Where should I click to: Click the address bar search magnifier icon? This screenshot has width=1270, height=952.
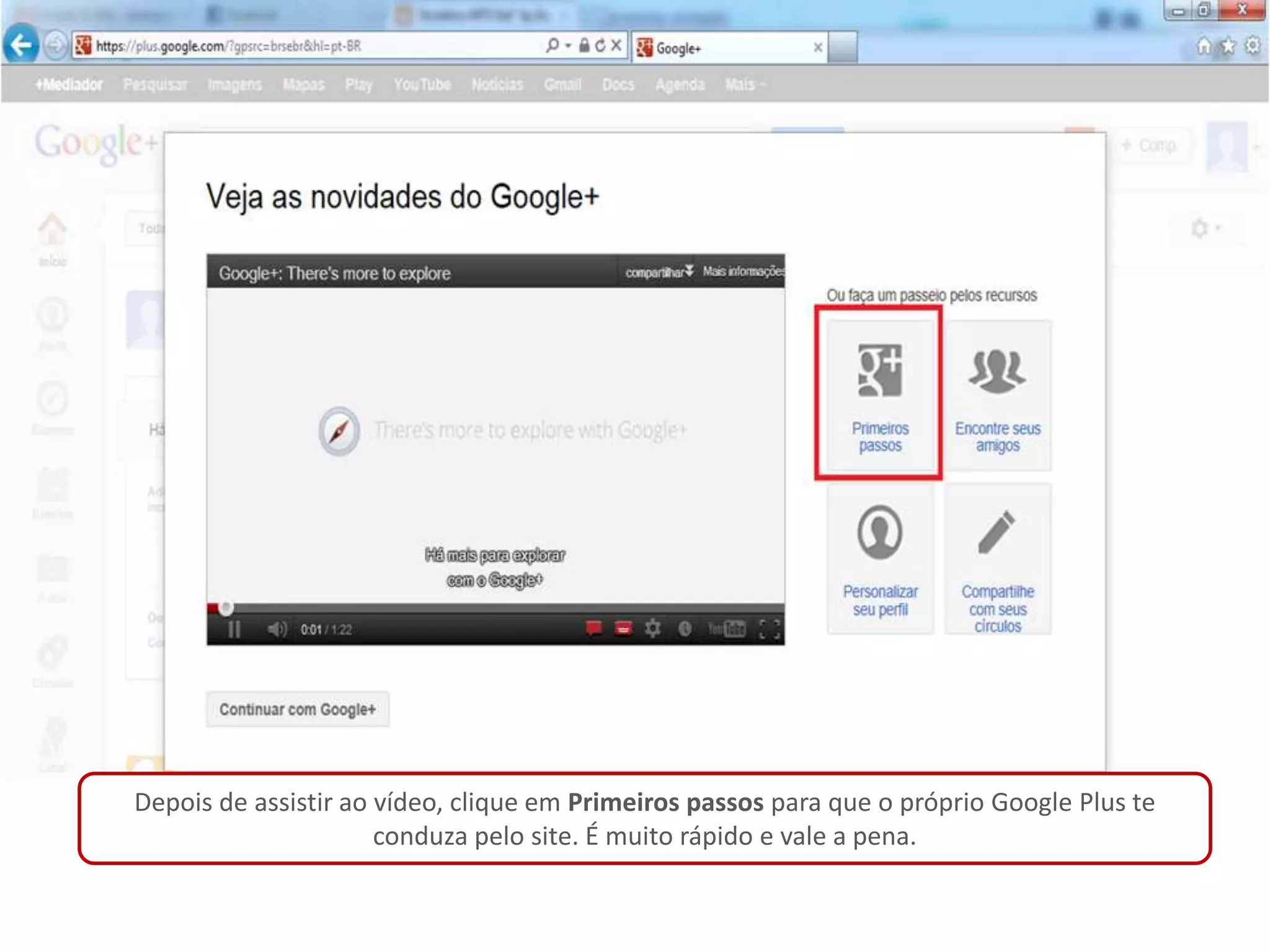click(551, 45)
